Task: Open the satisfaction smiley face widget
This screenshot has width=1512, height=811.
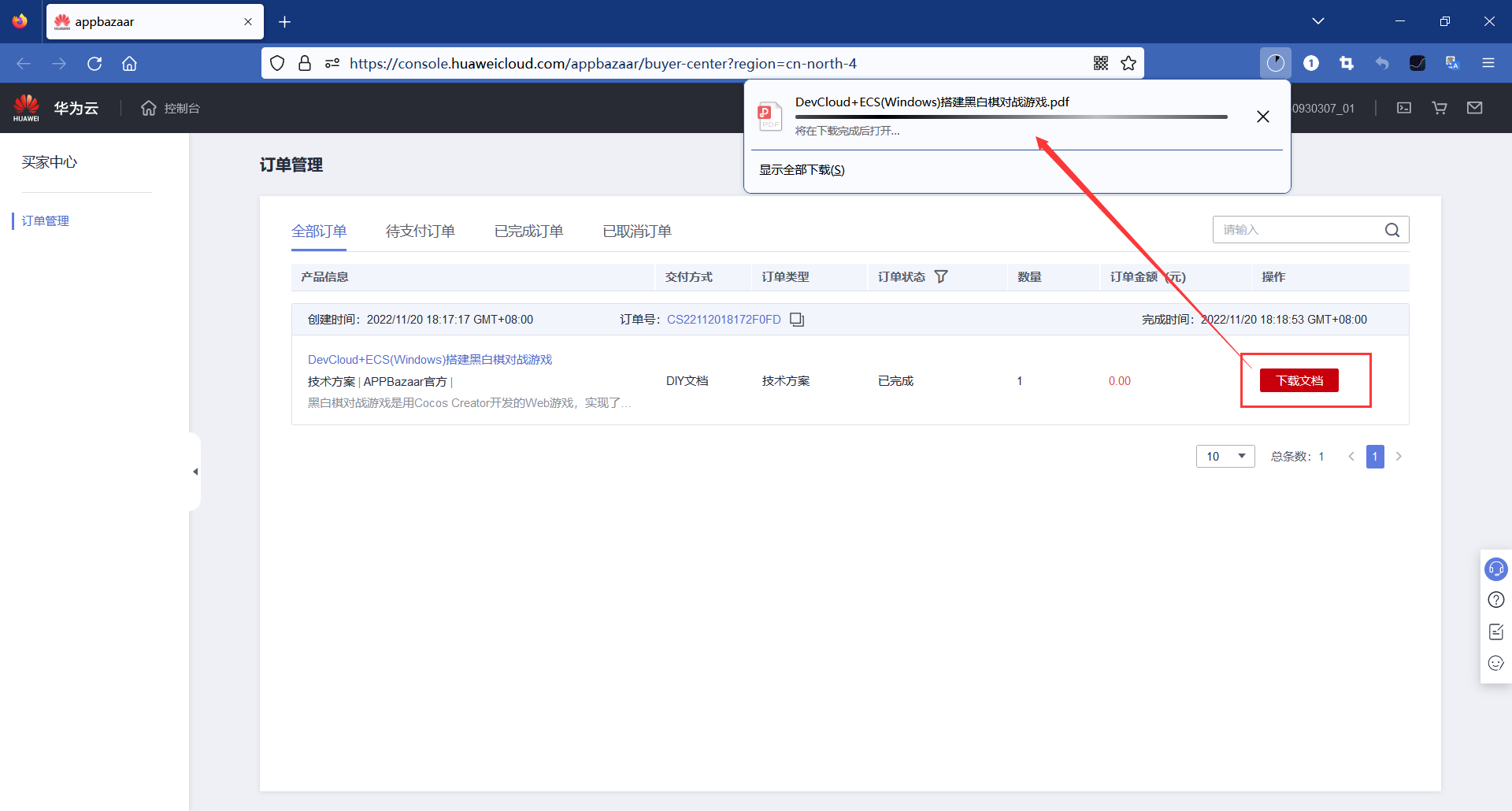Action: tap(1496, 663)
